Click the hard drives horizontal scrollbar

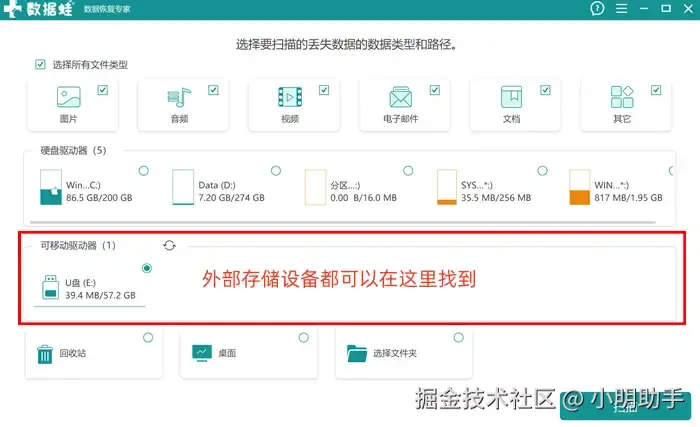coord(342,222)
